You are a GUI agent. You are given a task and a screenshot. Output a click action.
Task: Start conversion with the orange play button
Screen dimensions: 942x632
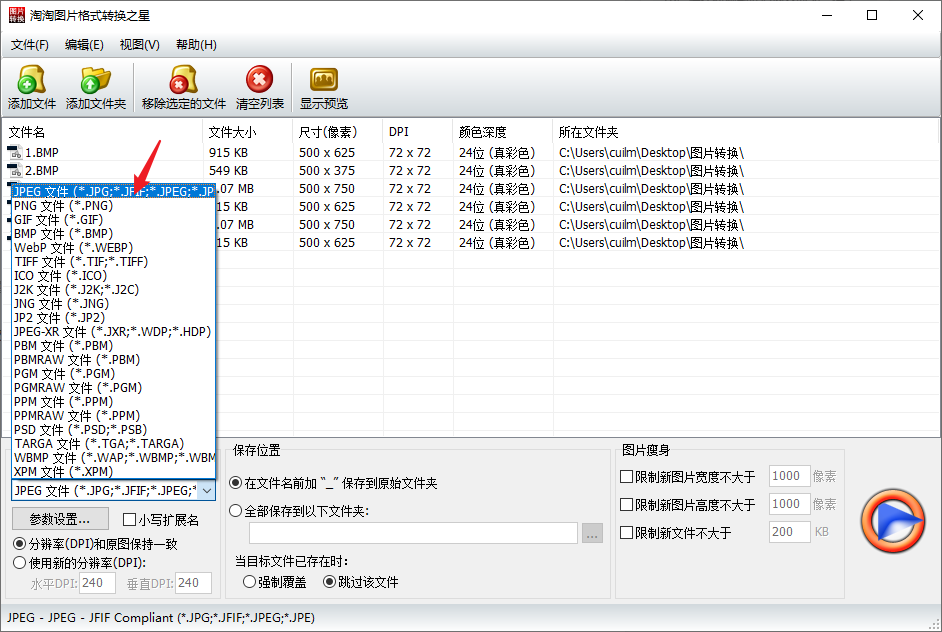(x=893, y=521)
